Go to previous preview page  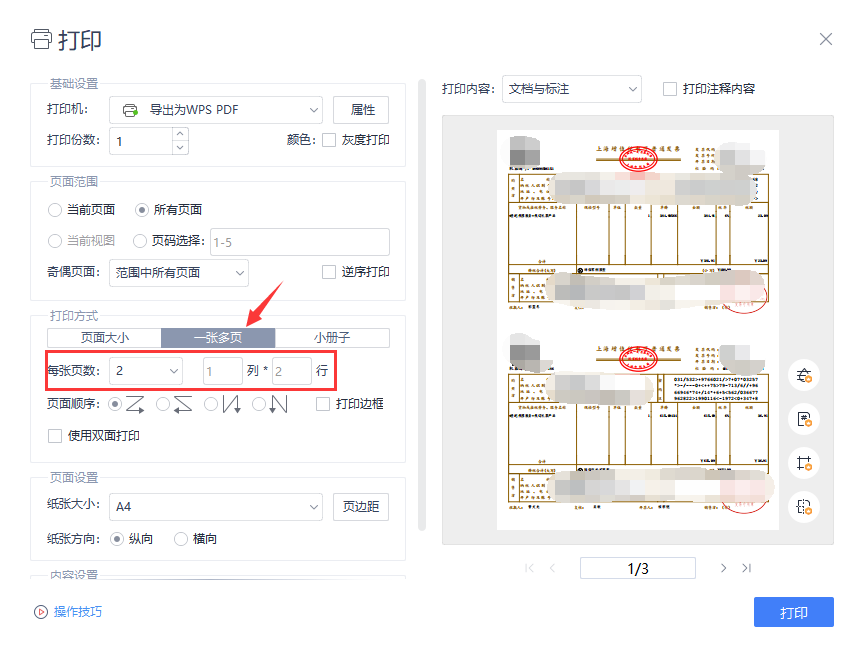pyautogui.click(x=552, y=568)
